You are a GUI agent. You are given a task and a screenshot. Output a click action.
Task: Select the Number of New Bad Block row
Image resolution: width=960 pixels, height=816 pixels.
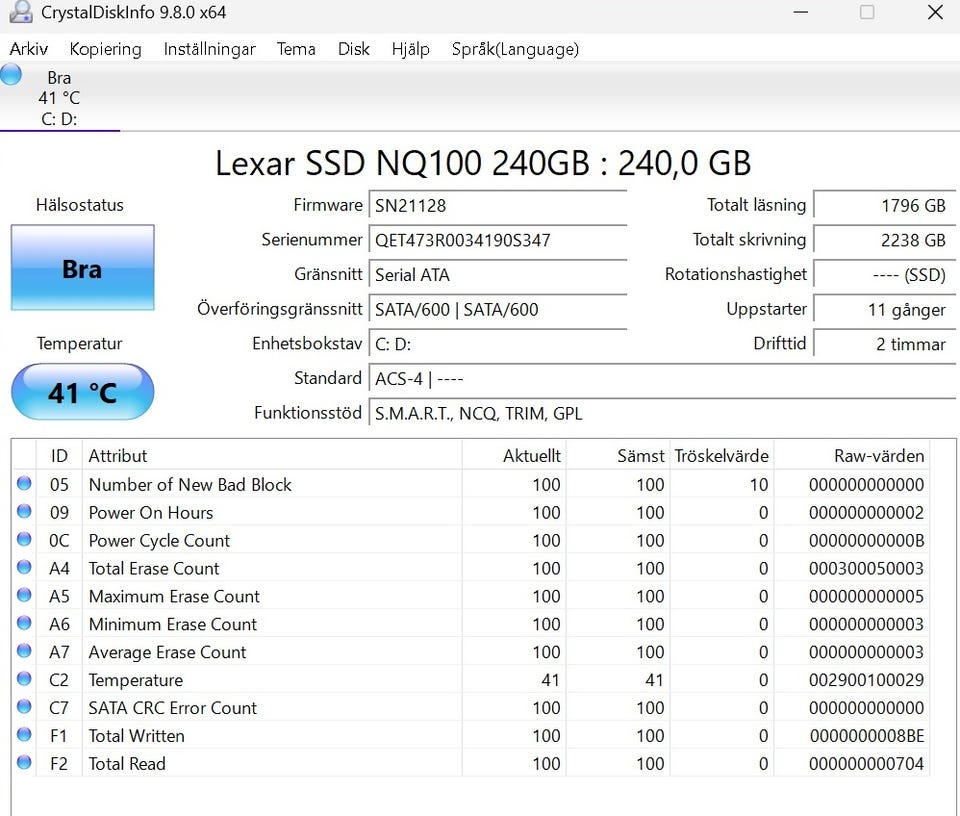coord(470,484)
